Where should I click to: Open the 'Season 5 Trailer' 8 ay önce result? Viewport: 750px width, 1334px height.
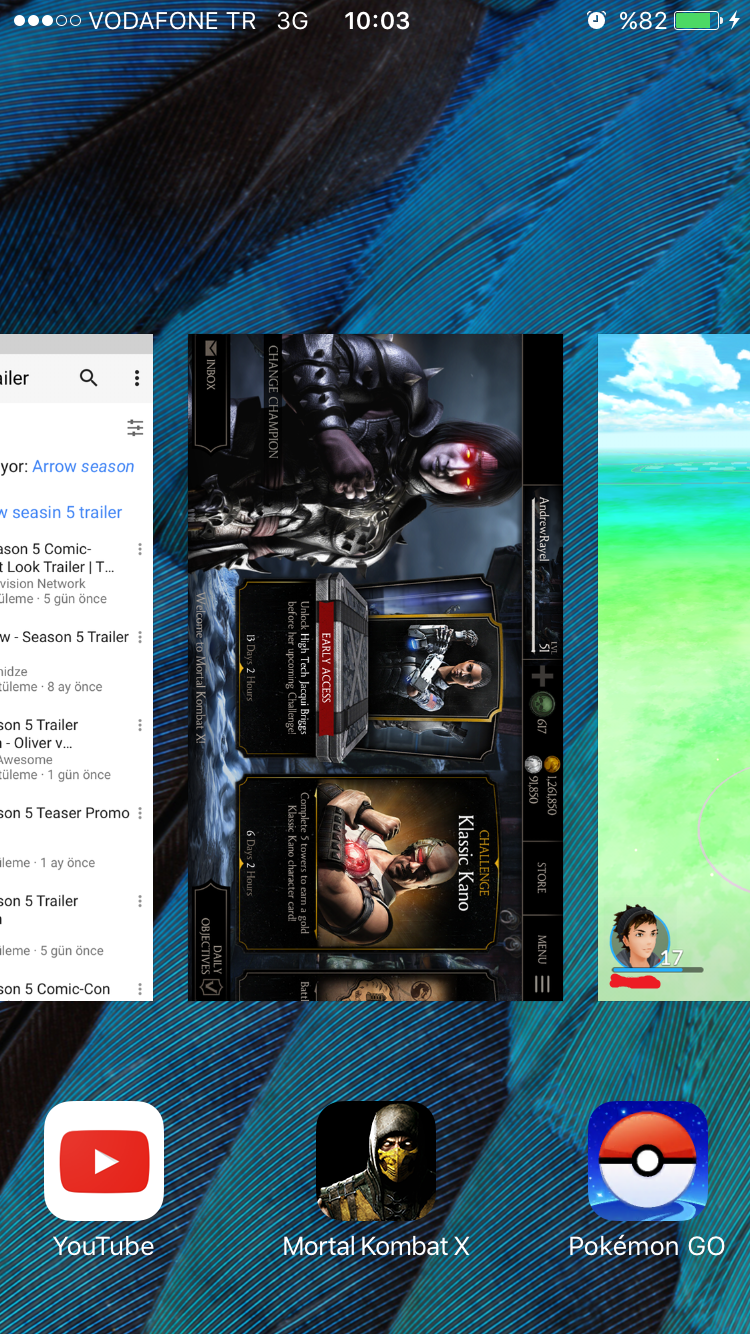click(x=65, y=661)
